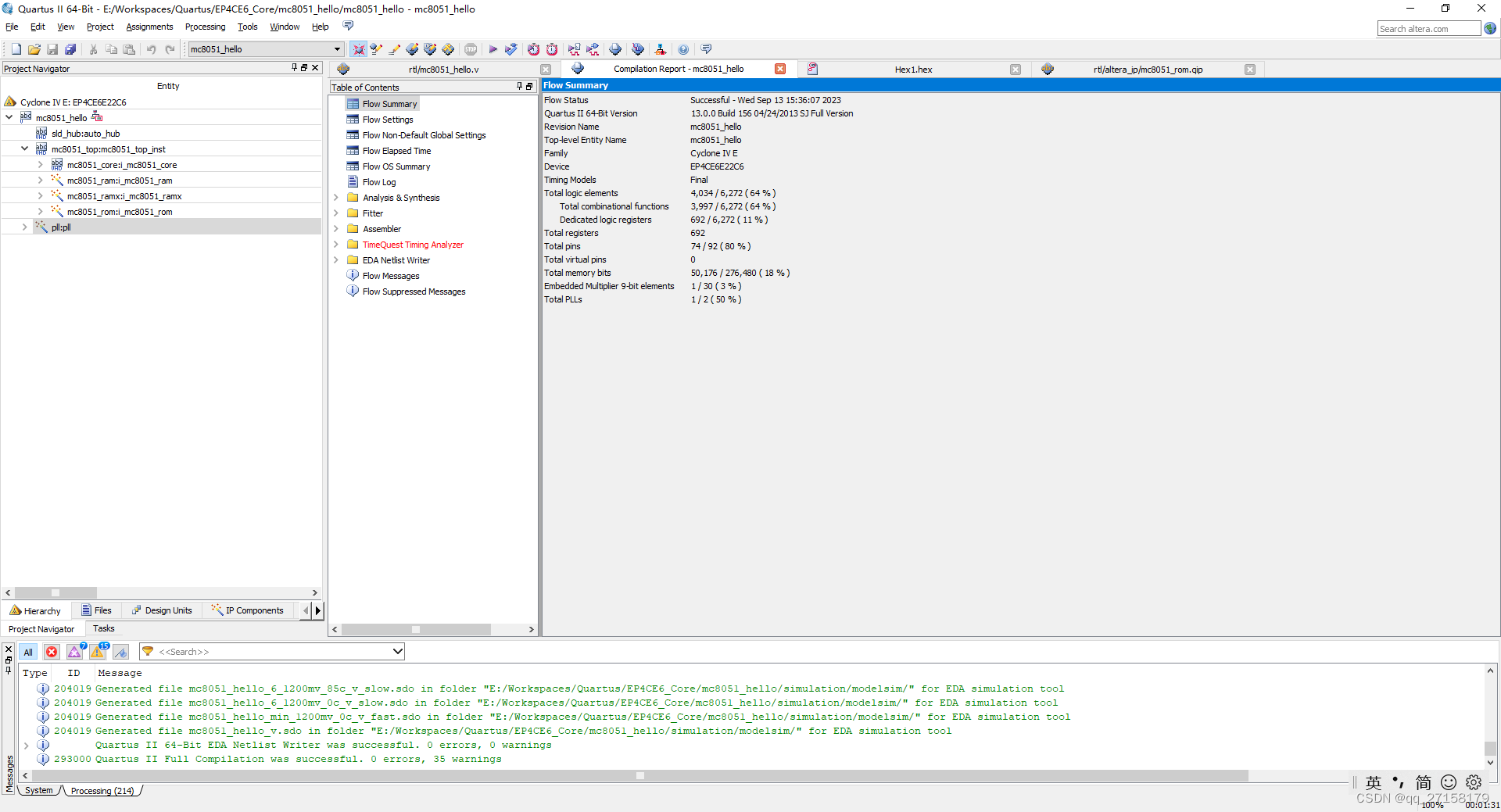1501x812 pixels.
Task: Click the Redo arrow icon
Action: click(170, 49)
